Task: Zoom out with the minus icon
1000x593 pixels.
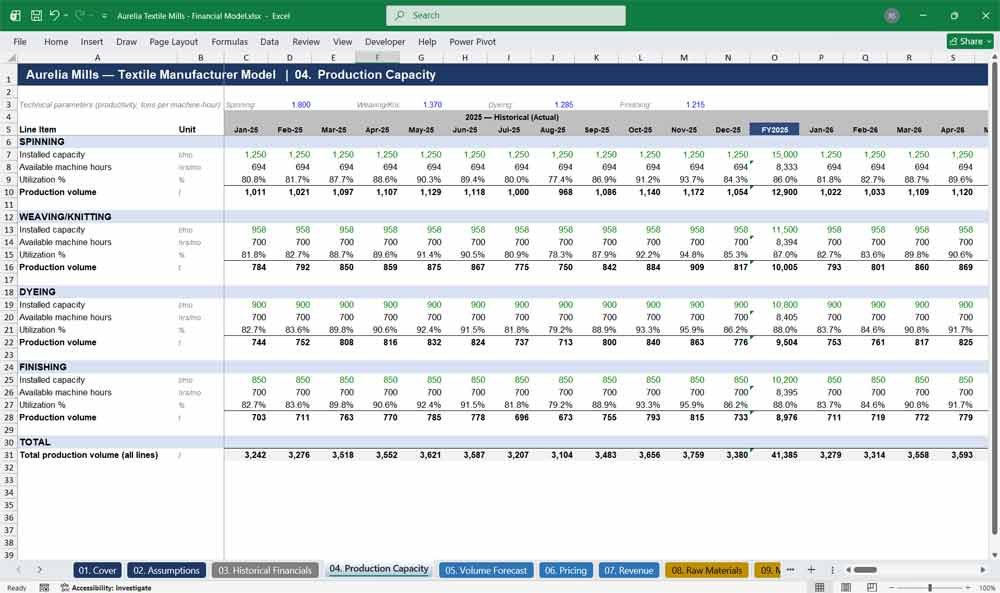Action: (892, 587)
